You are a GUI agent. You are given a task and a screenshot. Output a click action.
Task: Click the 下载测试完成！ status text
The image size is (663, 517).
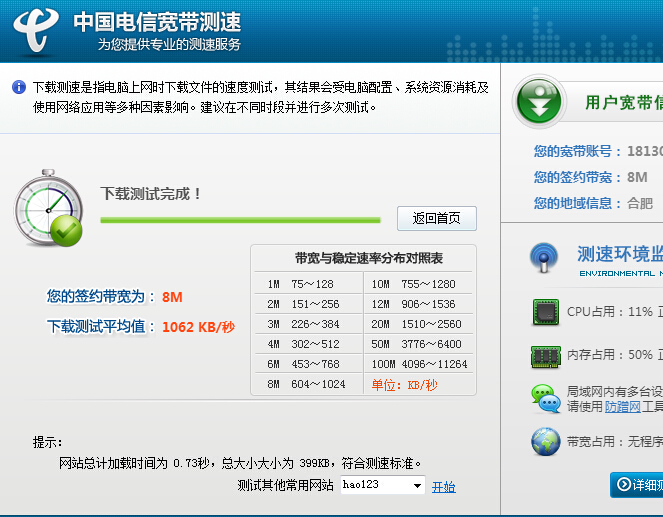(151, 194)
